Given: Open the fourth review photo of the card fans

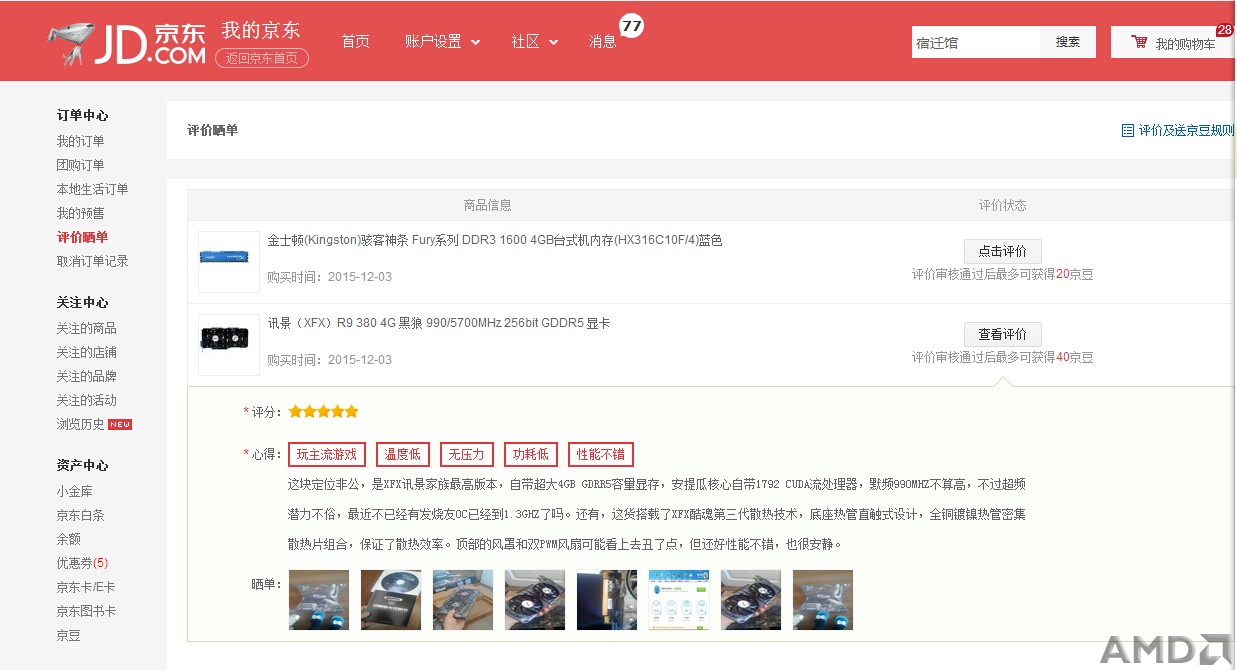Looking at the screenshot, I should click(535, 600).
